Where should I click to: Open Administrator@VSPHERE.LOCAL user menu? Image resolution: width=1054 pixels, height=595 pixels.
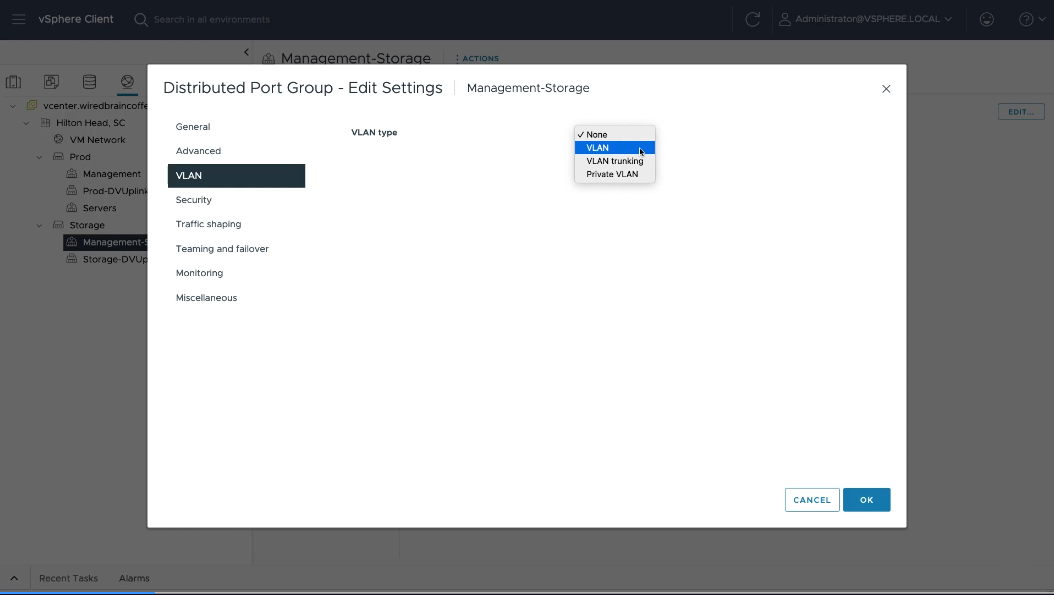pyautogui.click(x=865, y=19)
